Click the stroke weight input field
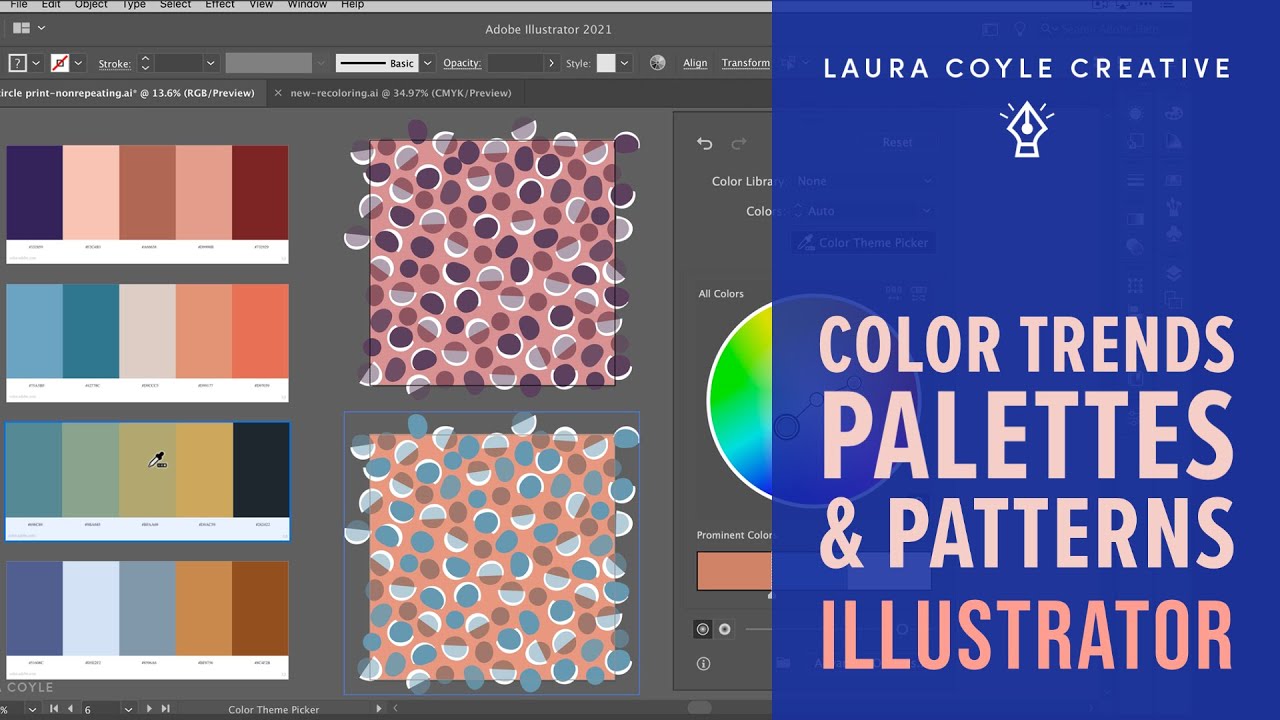The image size is (1280, 720). [178, 63]
